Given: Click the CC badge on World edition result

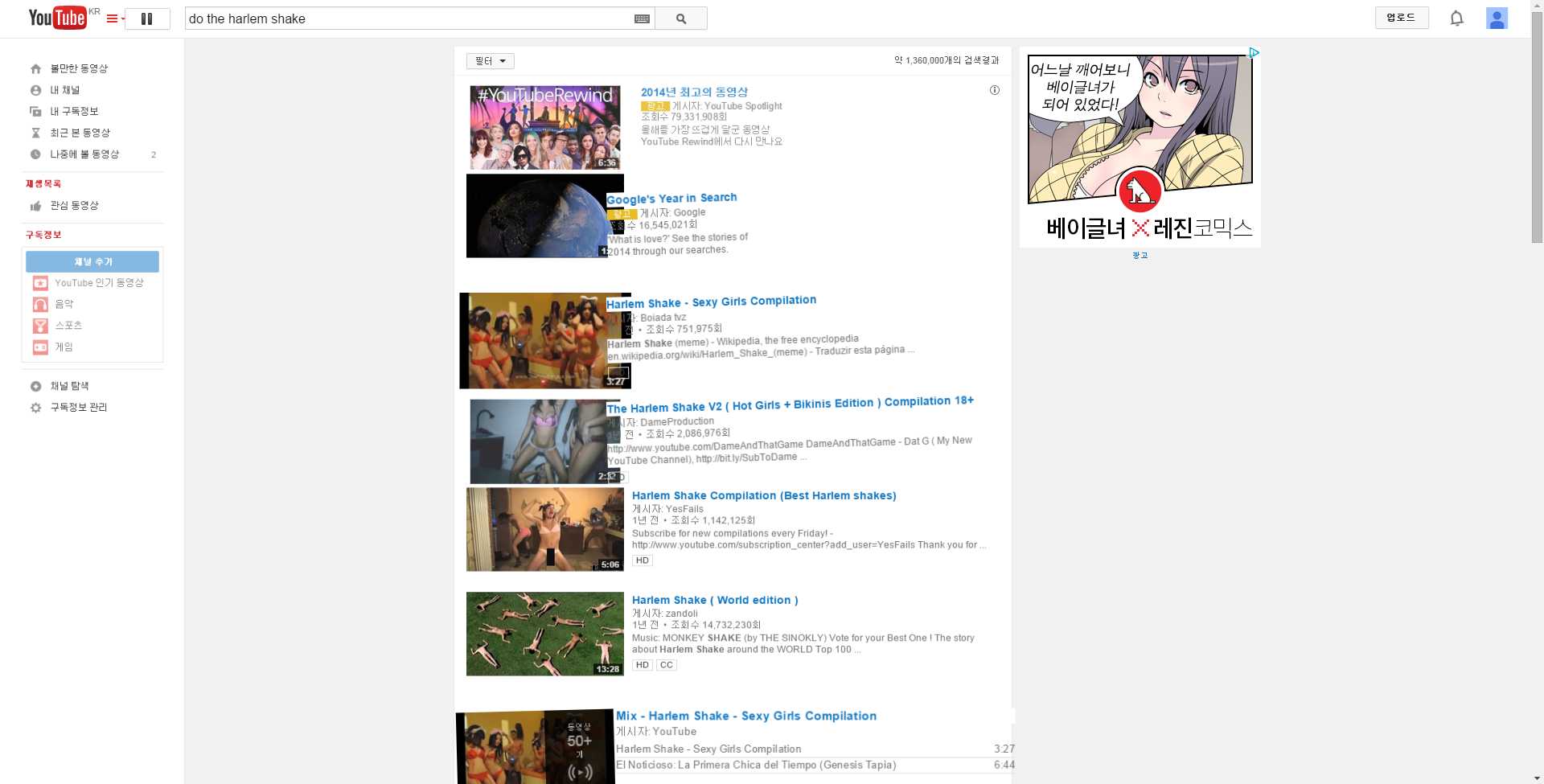Looking at the screenshot, I should 667,665.
